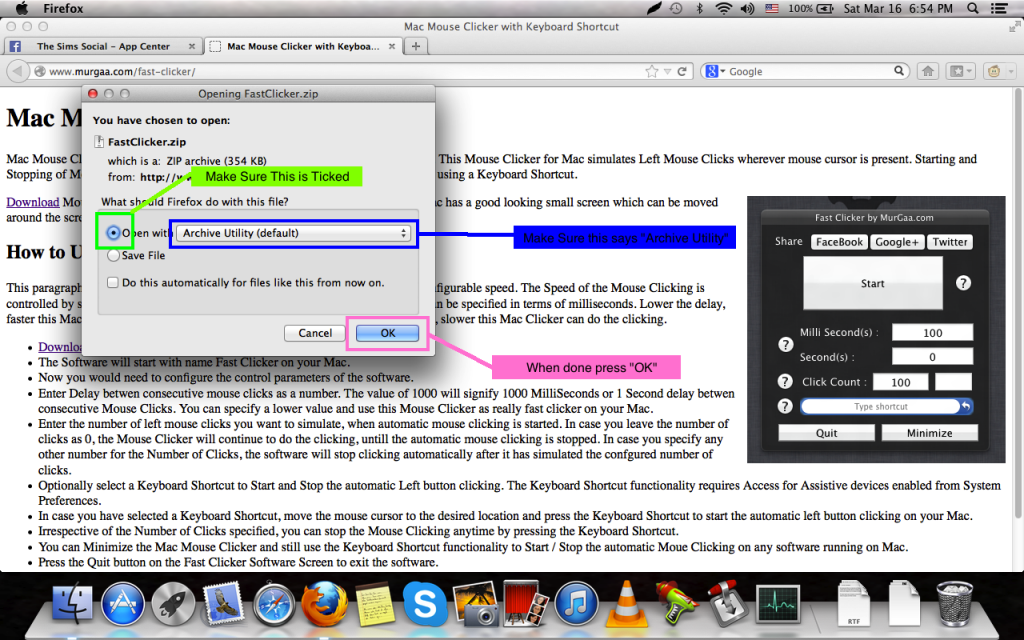
Task: Launch Skype from the Dock
Action: (424, 603)
